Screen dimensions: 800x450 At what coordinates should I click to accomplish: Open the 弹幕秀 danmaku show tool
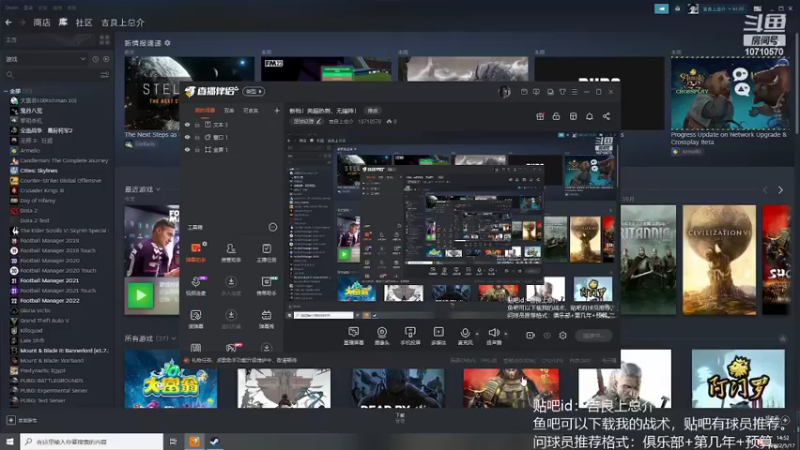click(x=266, y=319)
